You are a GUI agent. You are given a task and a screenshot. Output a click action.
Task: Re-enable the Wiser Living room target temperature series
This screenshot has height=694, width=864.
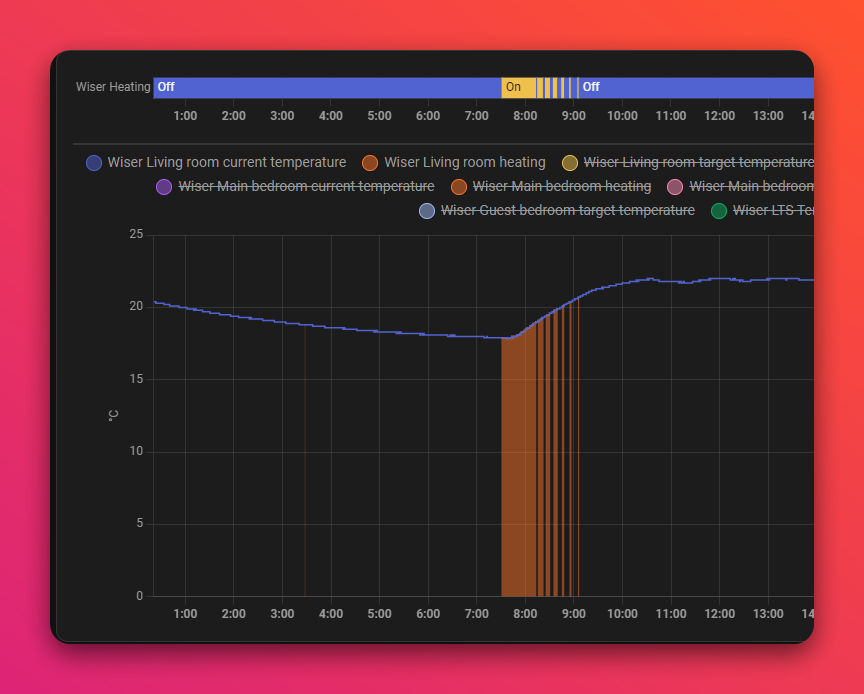699,162
